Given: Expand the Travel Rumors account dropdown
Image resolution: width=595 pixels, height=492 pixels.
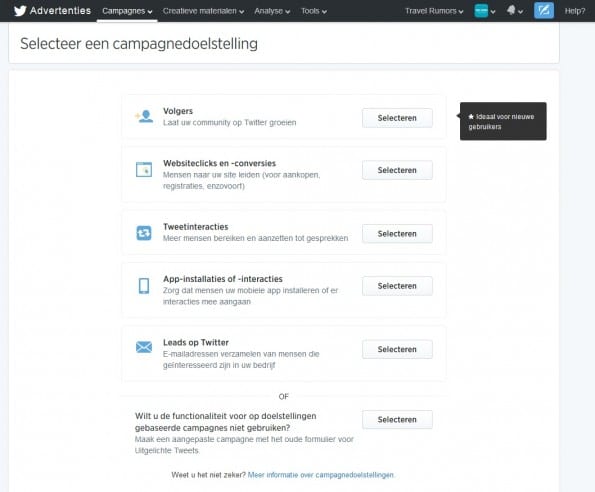Looking at the screenshot, I should click(434, 11).
